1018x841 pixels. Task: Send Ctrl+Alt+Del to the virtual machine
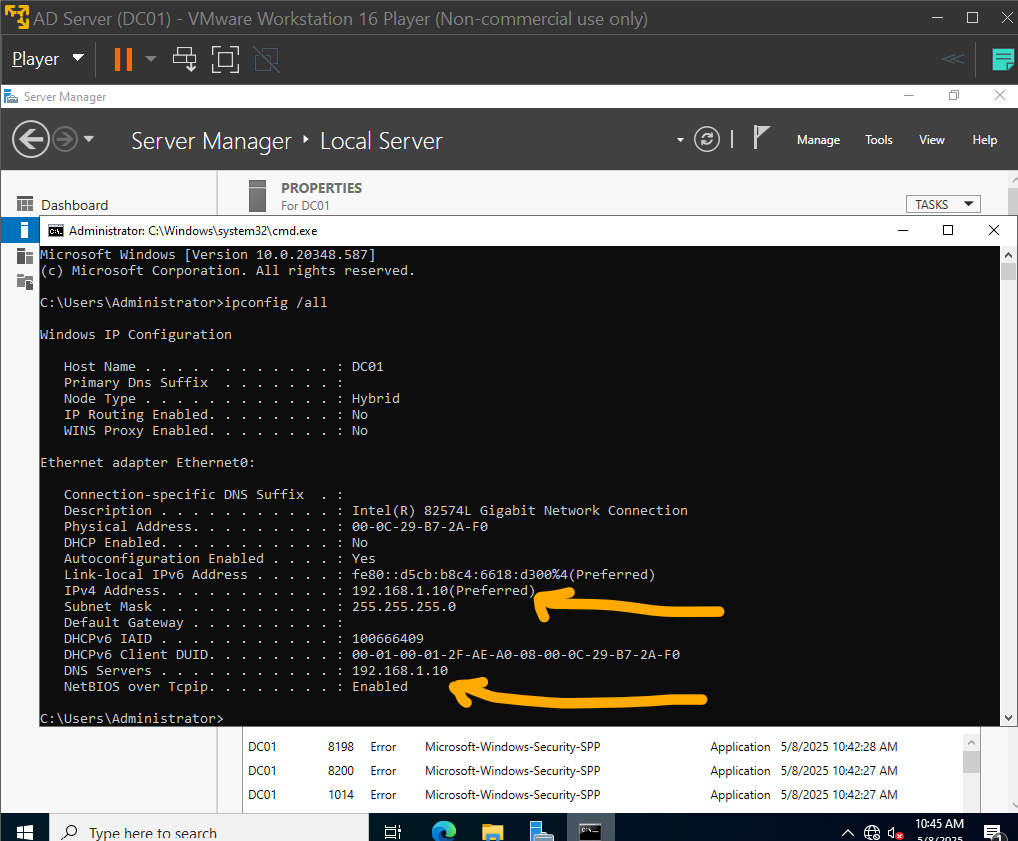184,59
